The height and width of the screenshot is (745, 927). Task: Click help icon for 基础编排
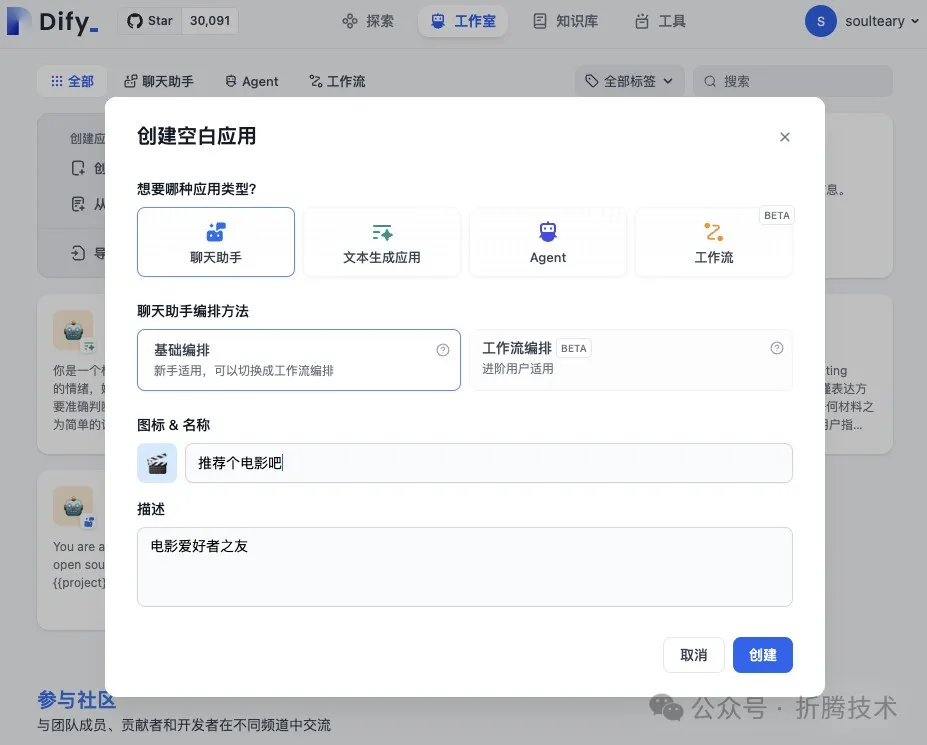click(443, 350)
